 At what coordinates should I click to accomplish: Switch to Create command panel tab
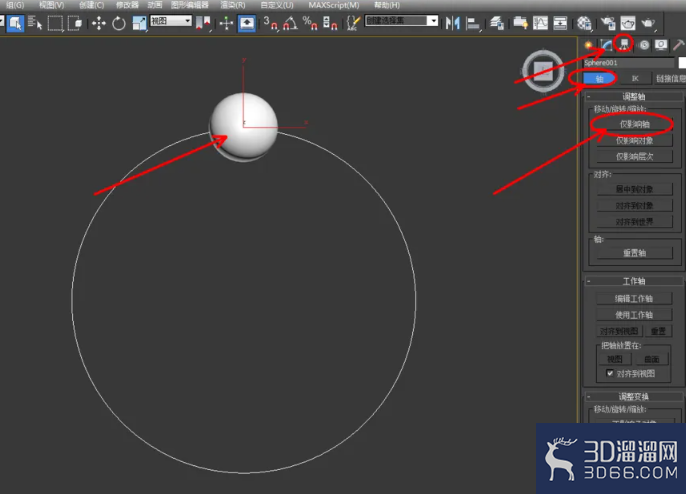(589, 45)
